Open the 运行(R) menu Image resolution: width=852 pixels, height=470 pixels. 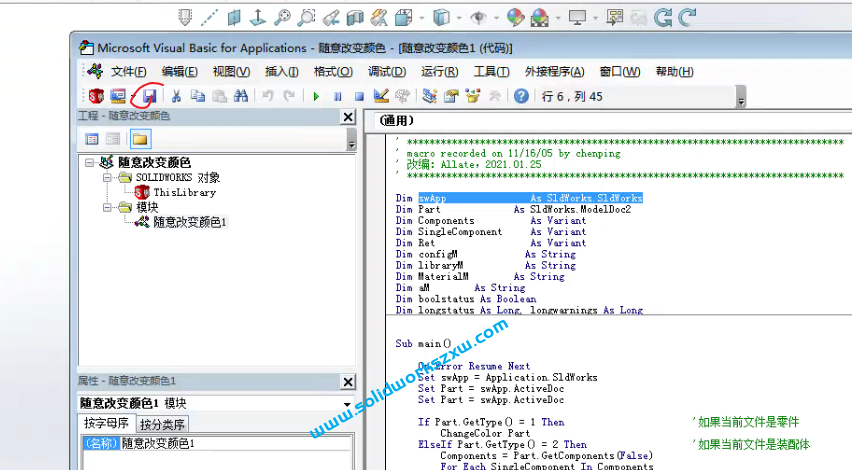pos(440,72)
